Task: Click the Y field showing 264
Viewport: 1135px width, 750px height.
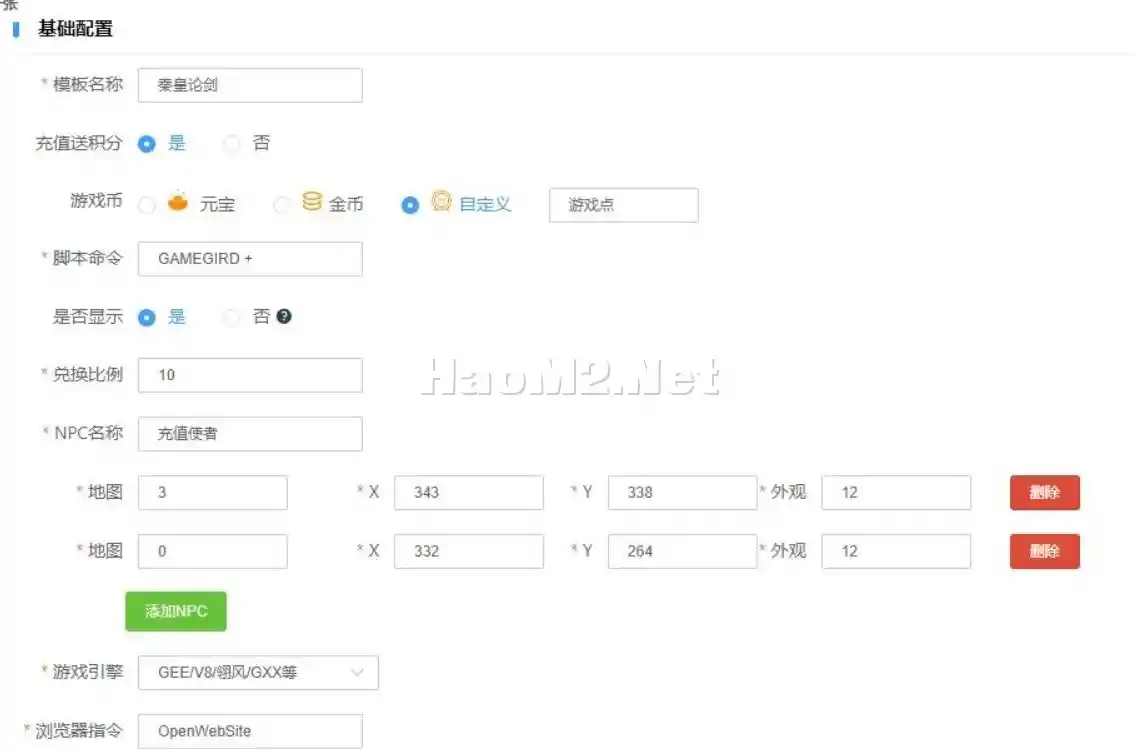Action: click(x=683, y=551)
